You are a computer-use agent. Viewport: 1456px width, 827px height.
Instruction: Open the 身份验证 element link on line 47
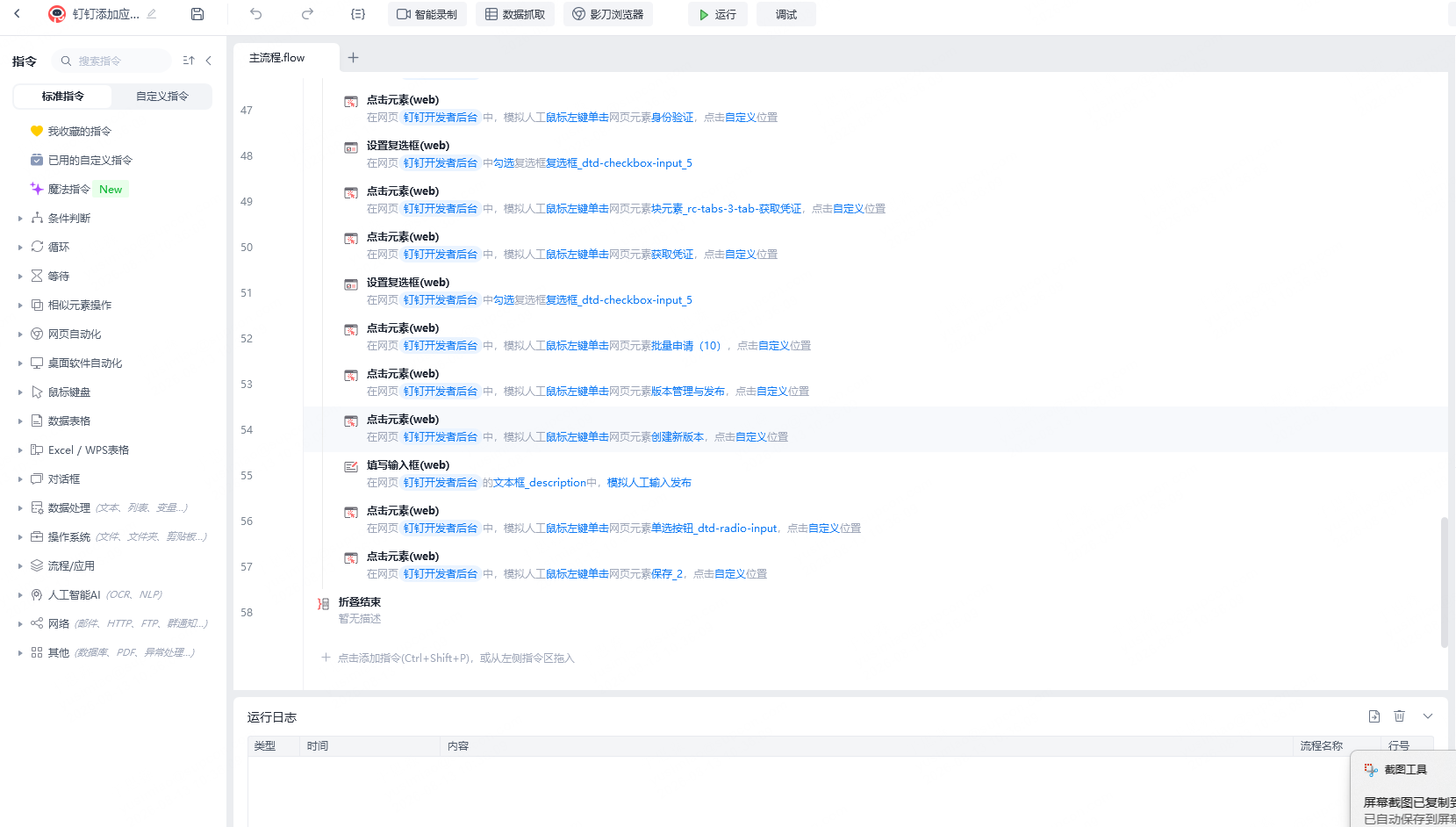point(672,118)
